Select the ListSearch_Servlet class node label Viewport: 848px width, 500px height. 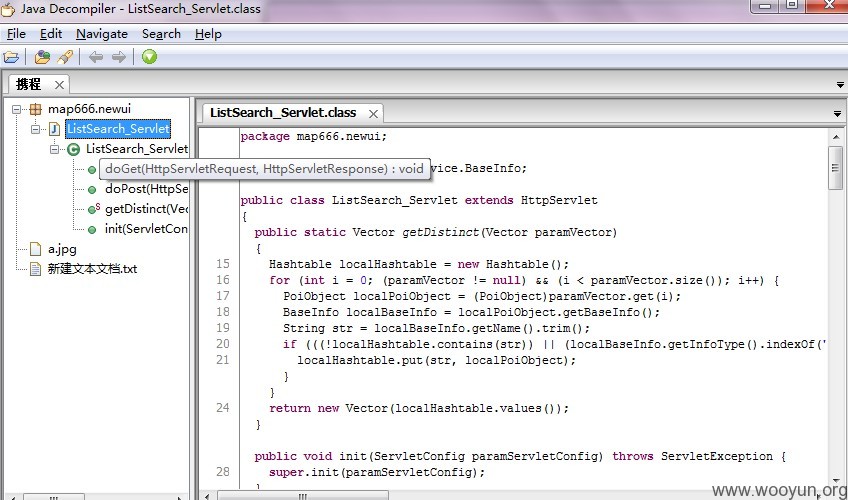point(137,149)
